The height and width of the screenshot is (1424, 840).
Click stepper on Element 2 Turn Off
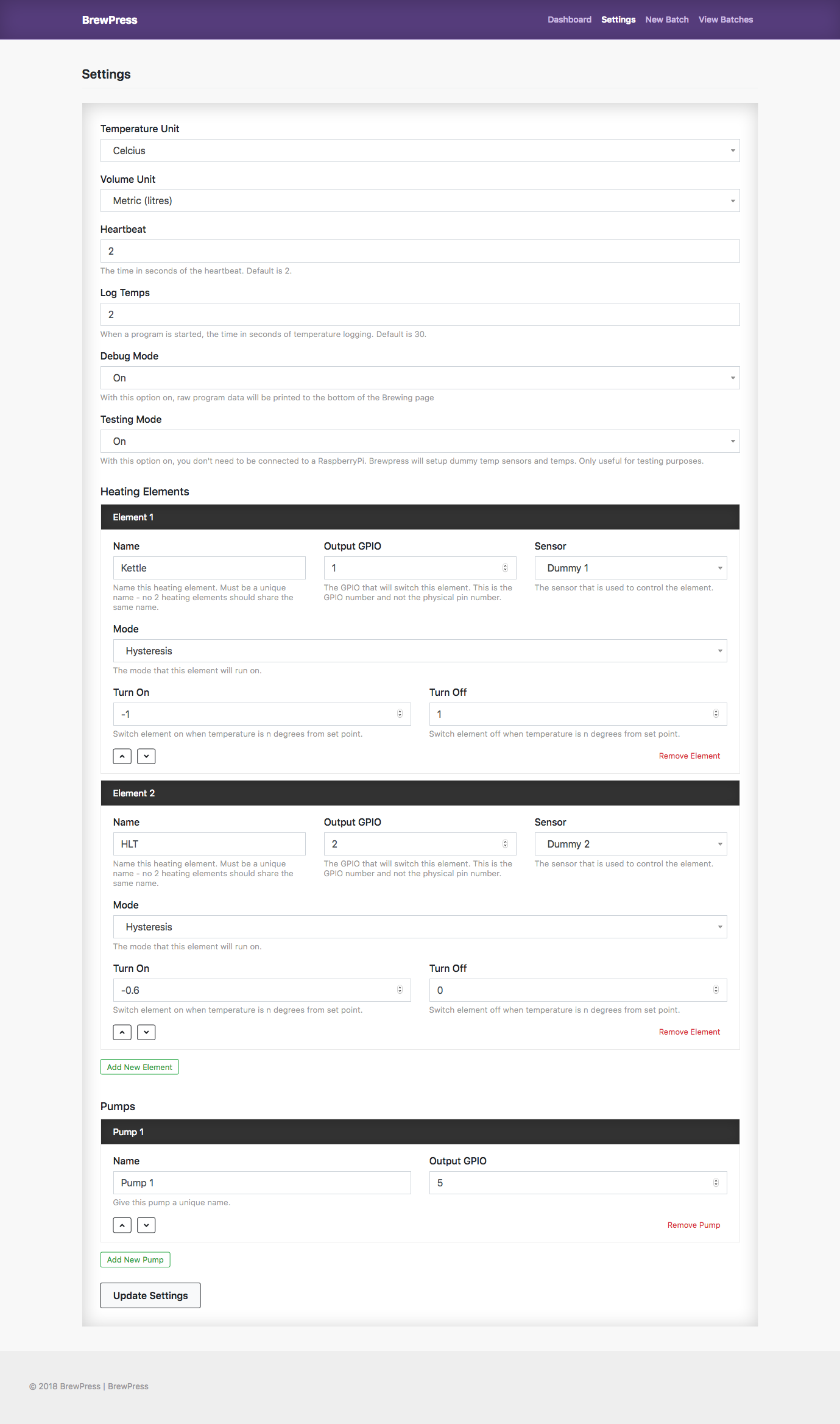point(716,990)
